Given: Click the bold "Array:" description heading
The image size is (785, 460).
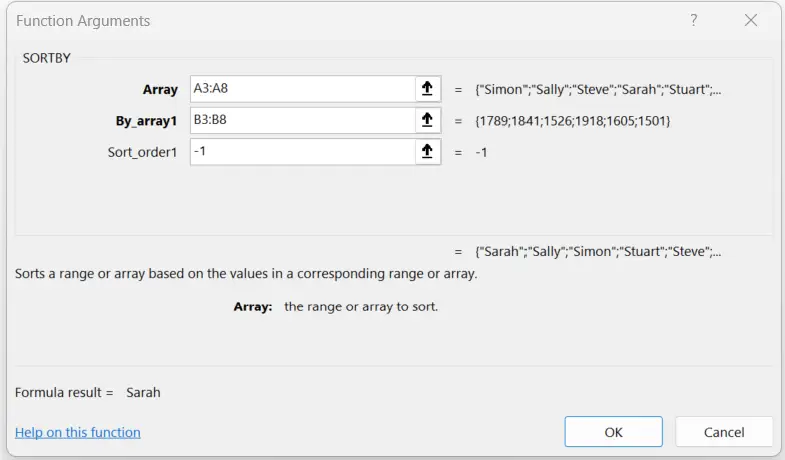Looking at the screenshot, I should coord(253,307).
